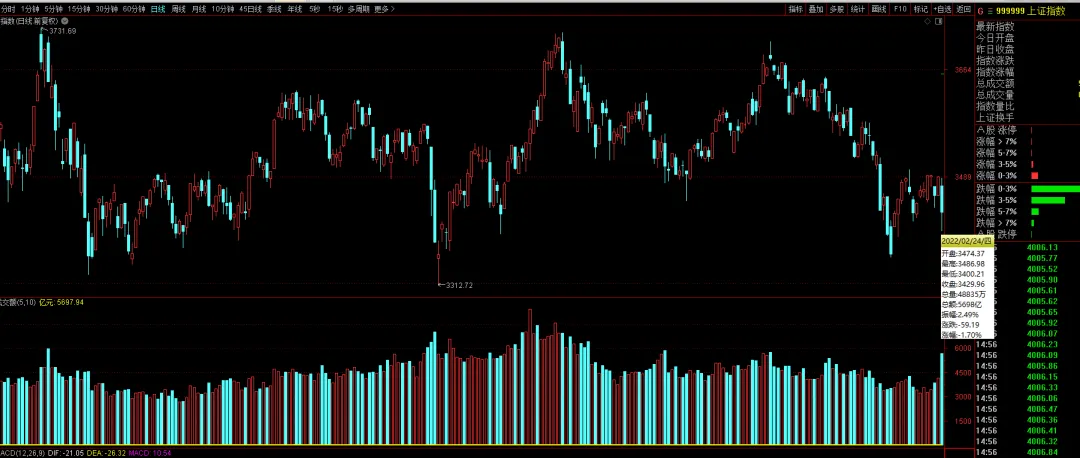This screenshot has width=1080, height=458.
Task: Click the 总成交量 row label
Action: point(995,95)
